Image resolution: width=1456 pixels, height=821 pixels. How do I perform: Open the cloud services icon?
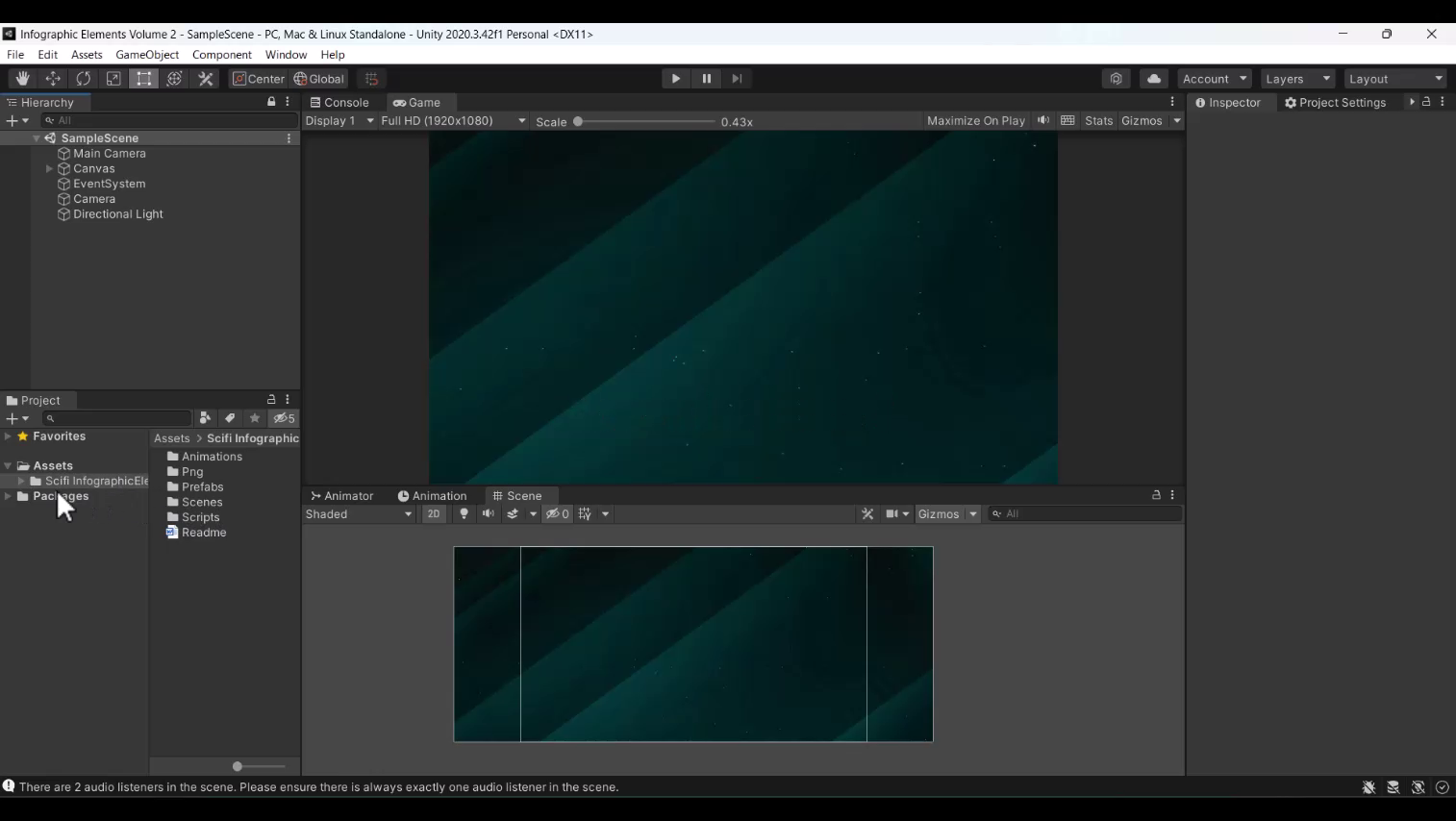pos(1154,79)
